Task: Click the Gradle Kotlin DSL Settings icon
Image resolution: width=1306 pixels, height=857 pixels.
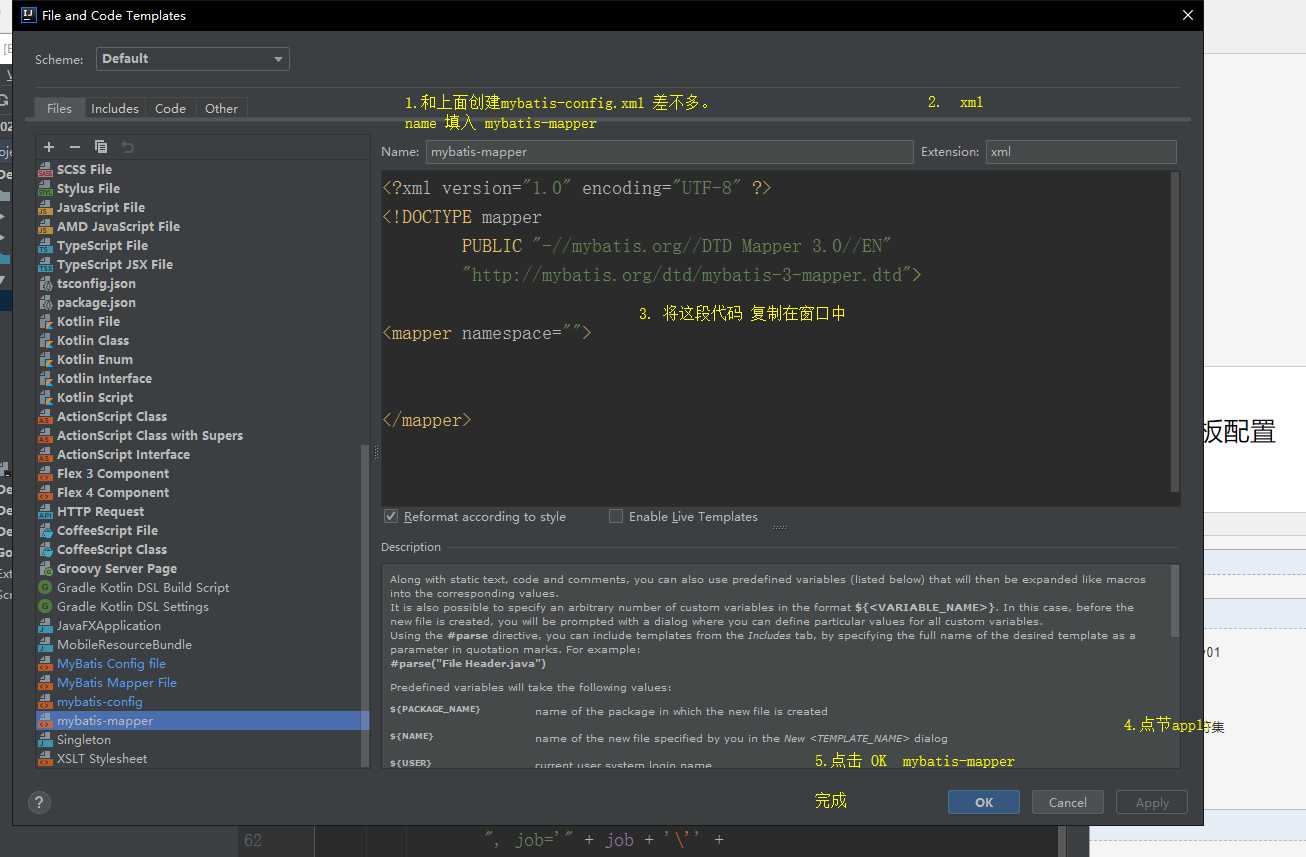Action: (x=45, y=607)
